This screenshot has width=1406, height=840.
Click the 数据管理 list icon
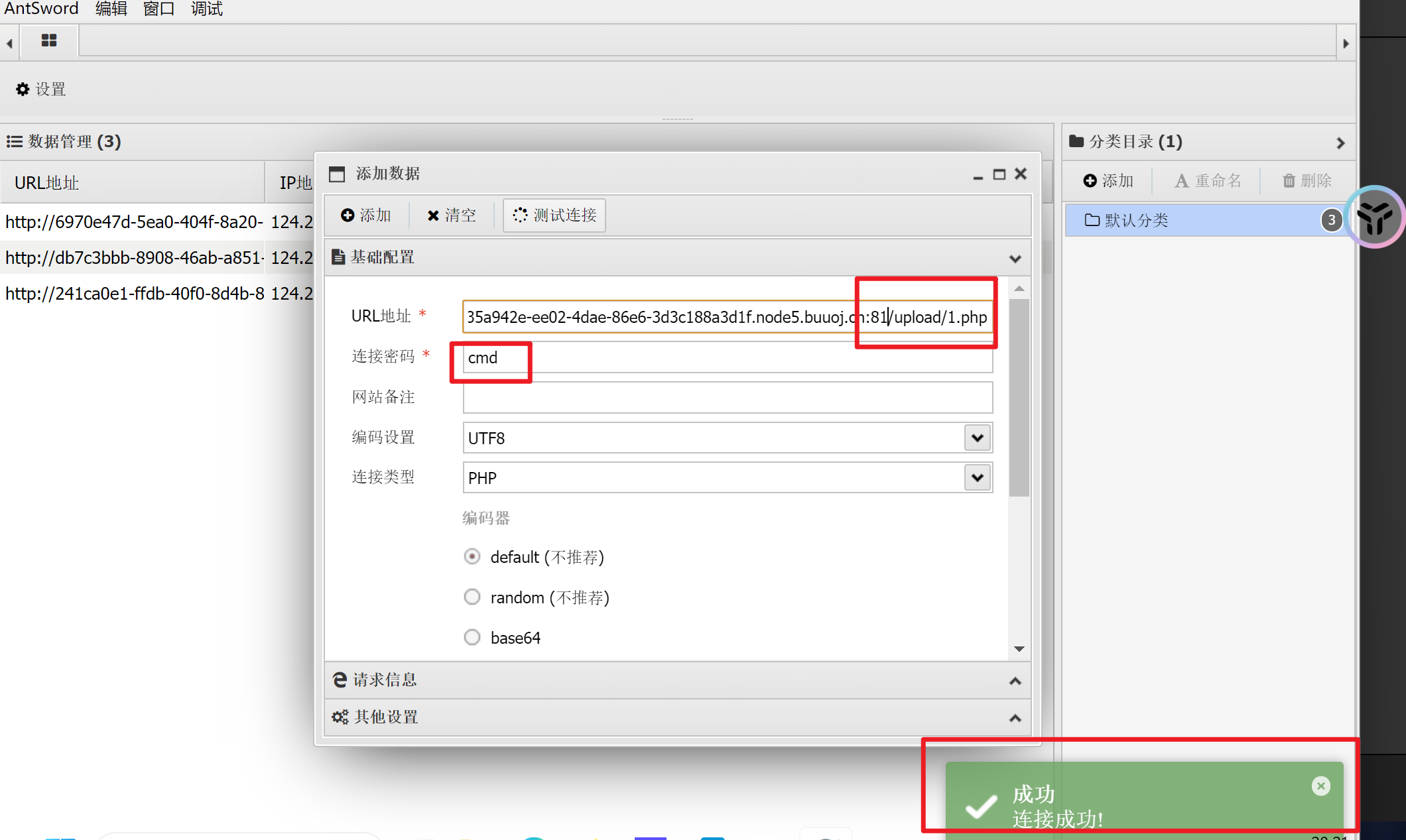click(15, 141)
